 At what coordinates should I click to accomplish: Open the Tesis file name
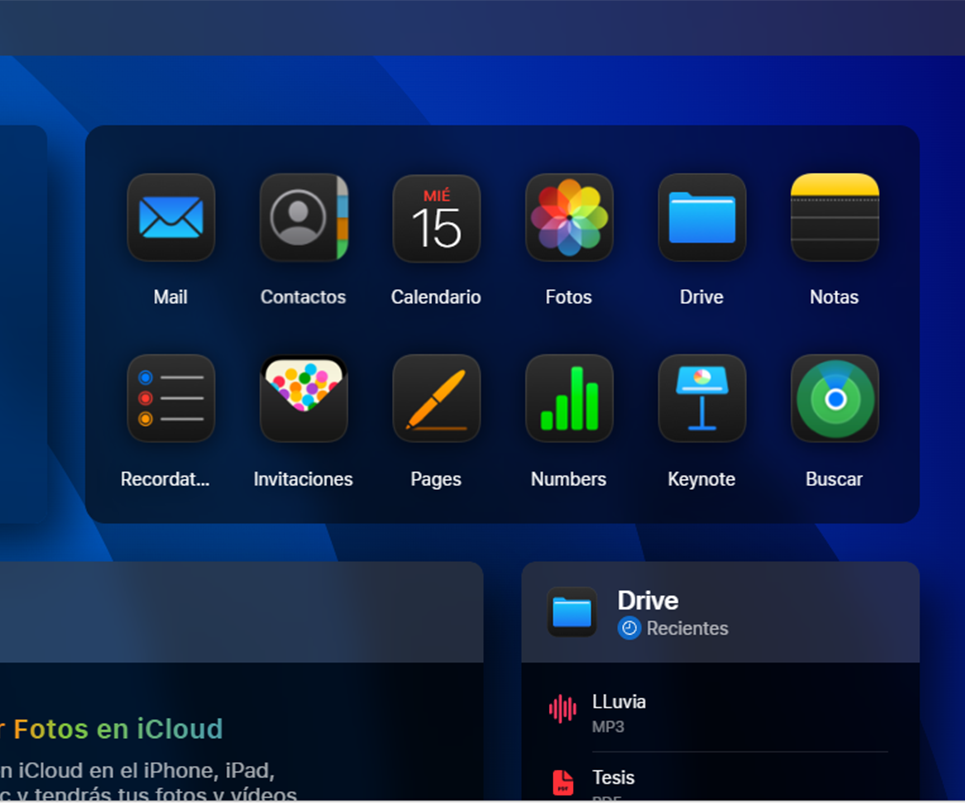point(613,778)
